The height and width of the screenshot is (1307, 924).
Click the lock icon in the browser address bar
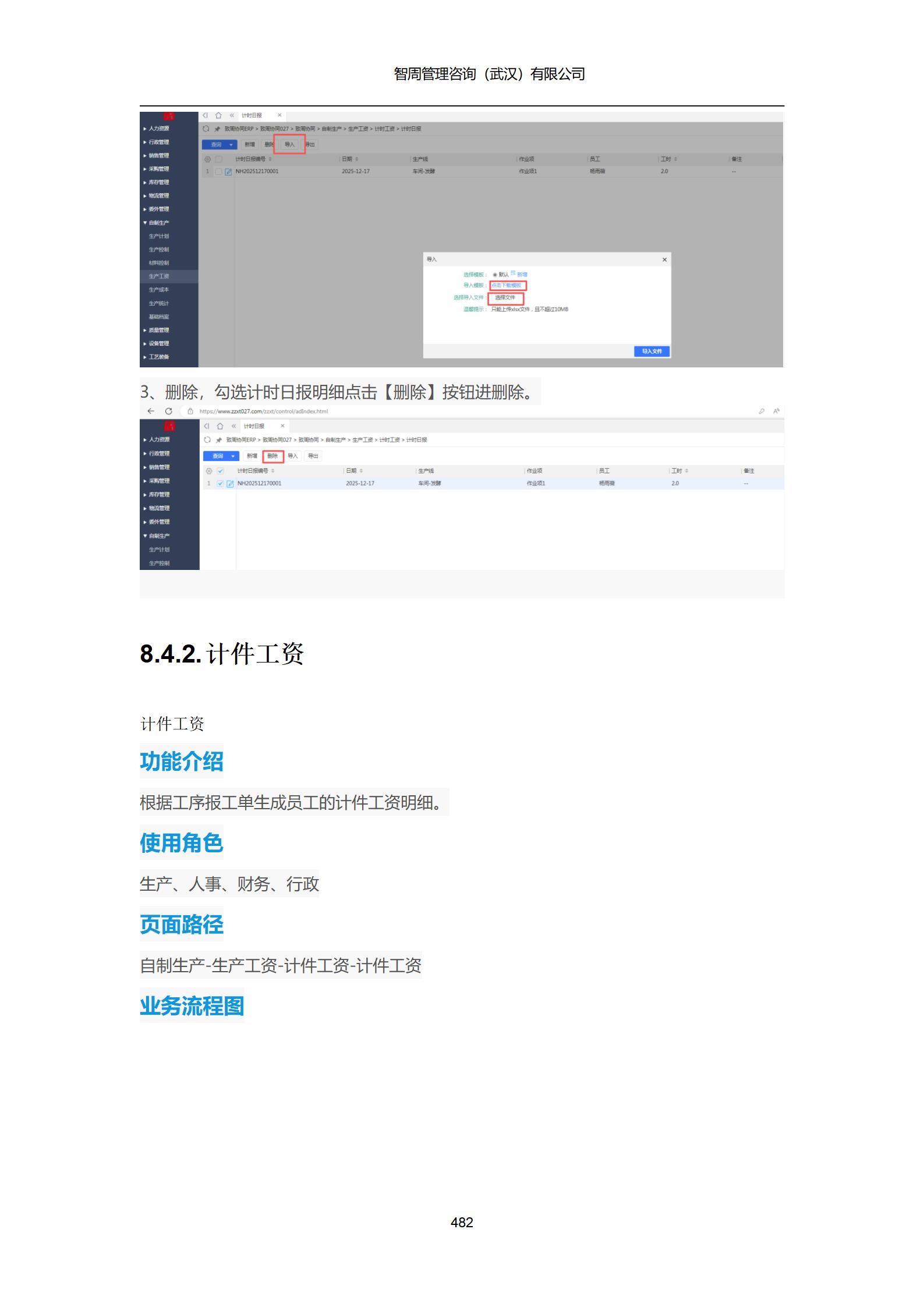[190, 411]
